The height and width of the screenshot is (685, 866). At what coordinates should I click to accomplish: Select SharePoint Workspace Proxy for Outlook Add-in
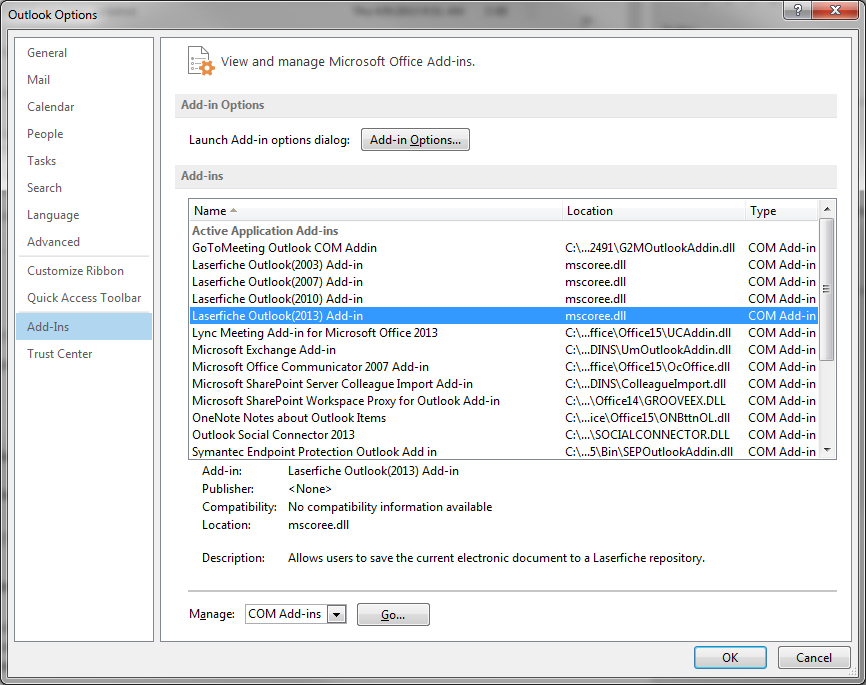click(504, 401)
